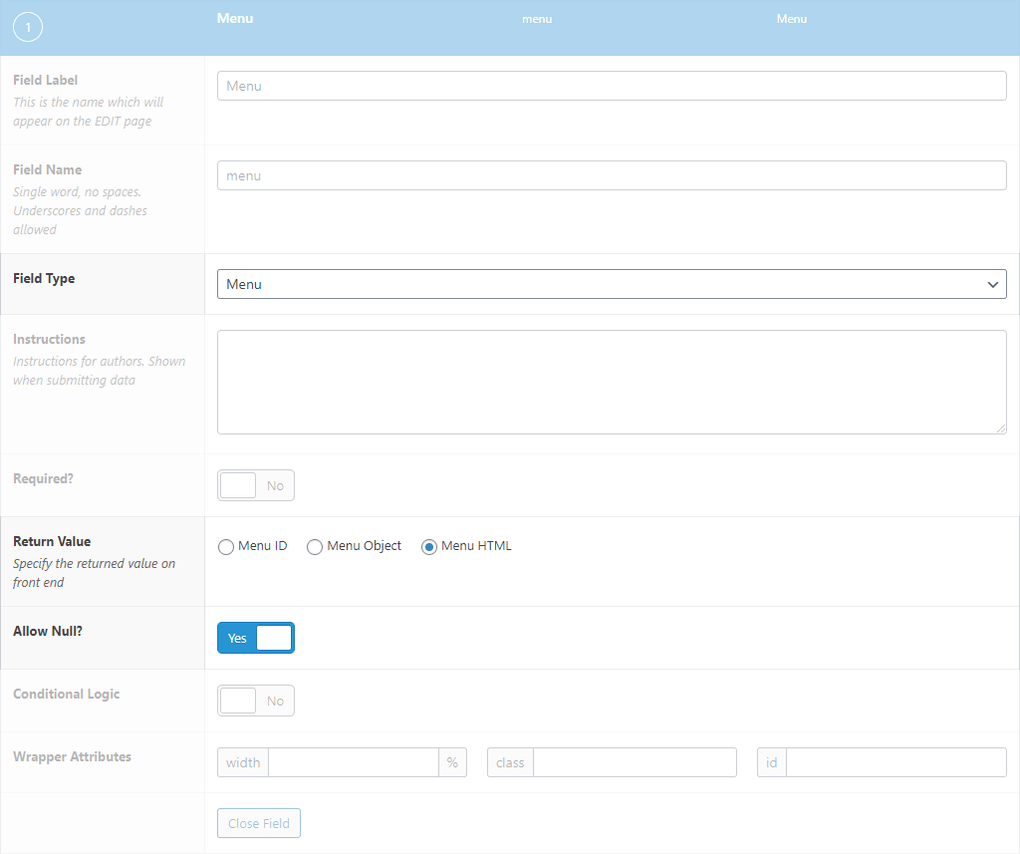The image size is (1020, 854).
Task: Select the Menu HTML return value
Action: pos(429,546)
